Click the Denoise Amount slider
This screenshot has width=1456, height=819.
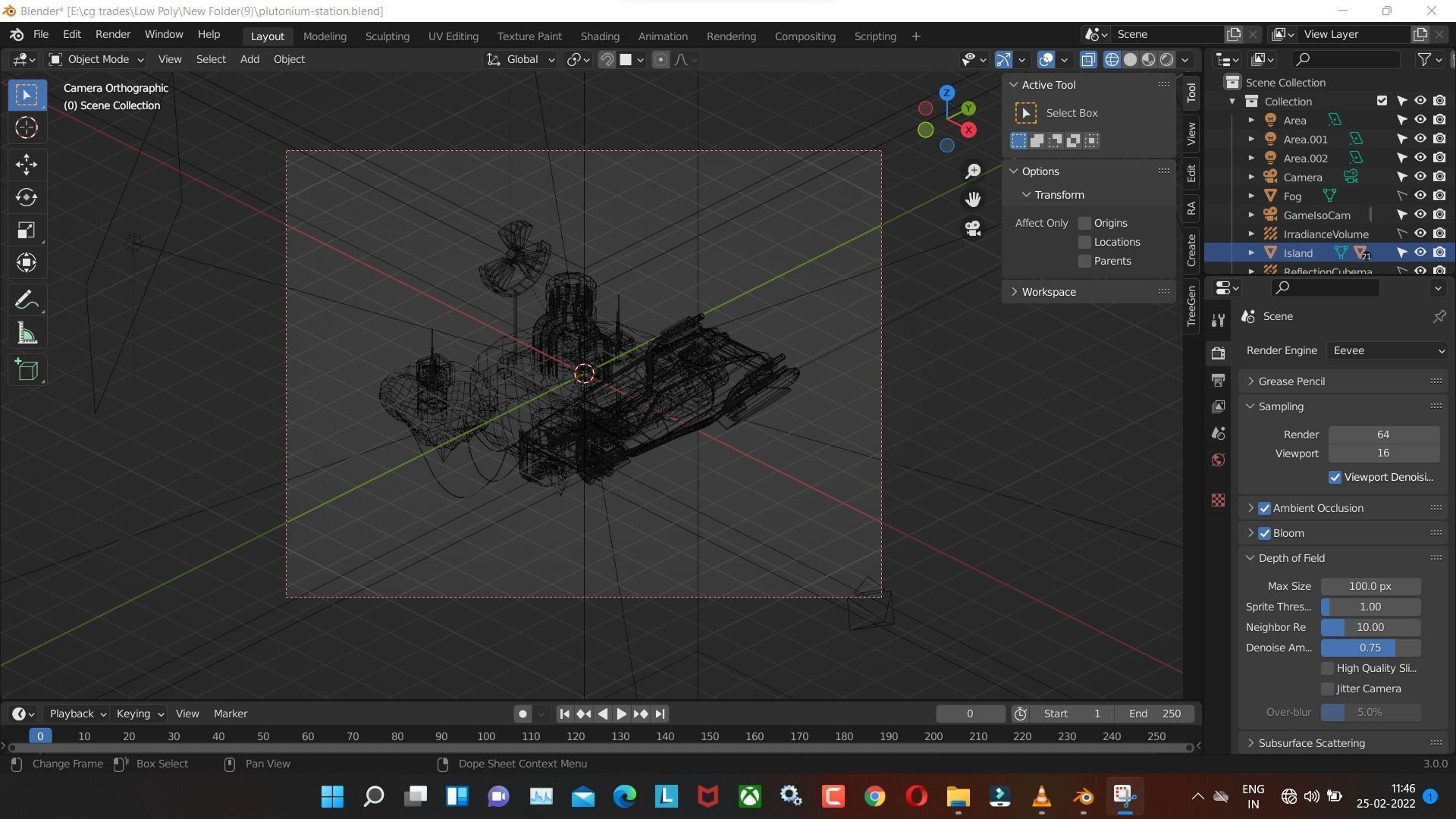pyautogui.click(x=1370, y=648)
